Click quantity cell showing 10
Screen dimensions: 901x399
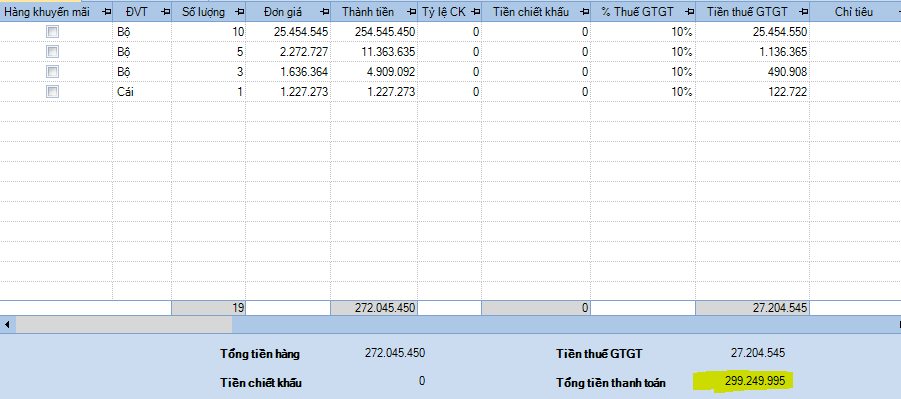209,32
